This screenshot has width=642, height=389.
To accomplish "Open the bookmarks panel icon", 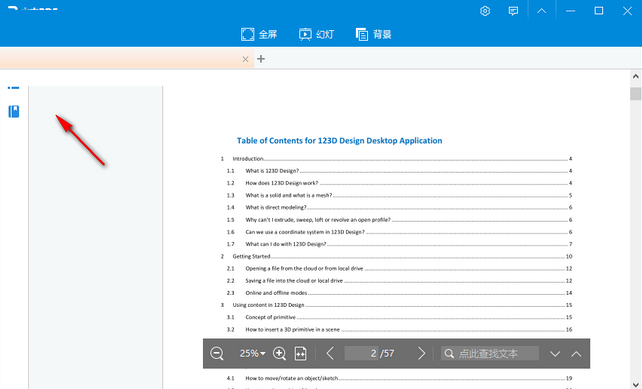I will 14,111.
